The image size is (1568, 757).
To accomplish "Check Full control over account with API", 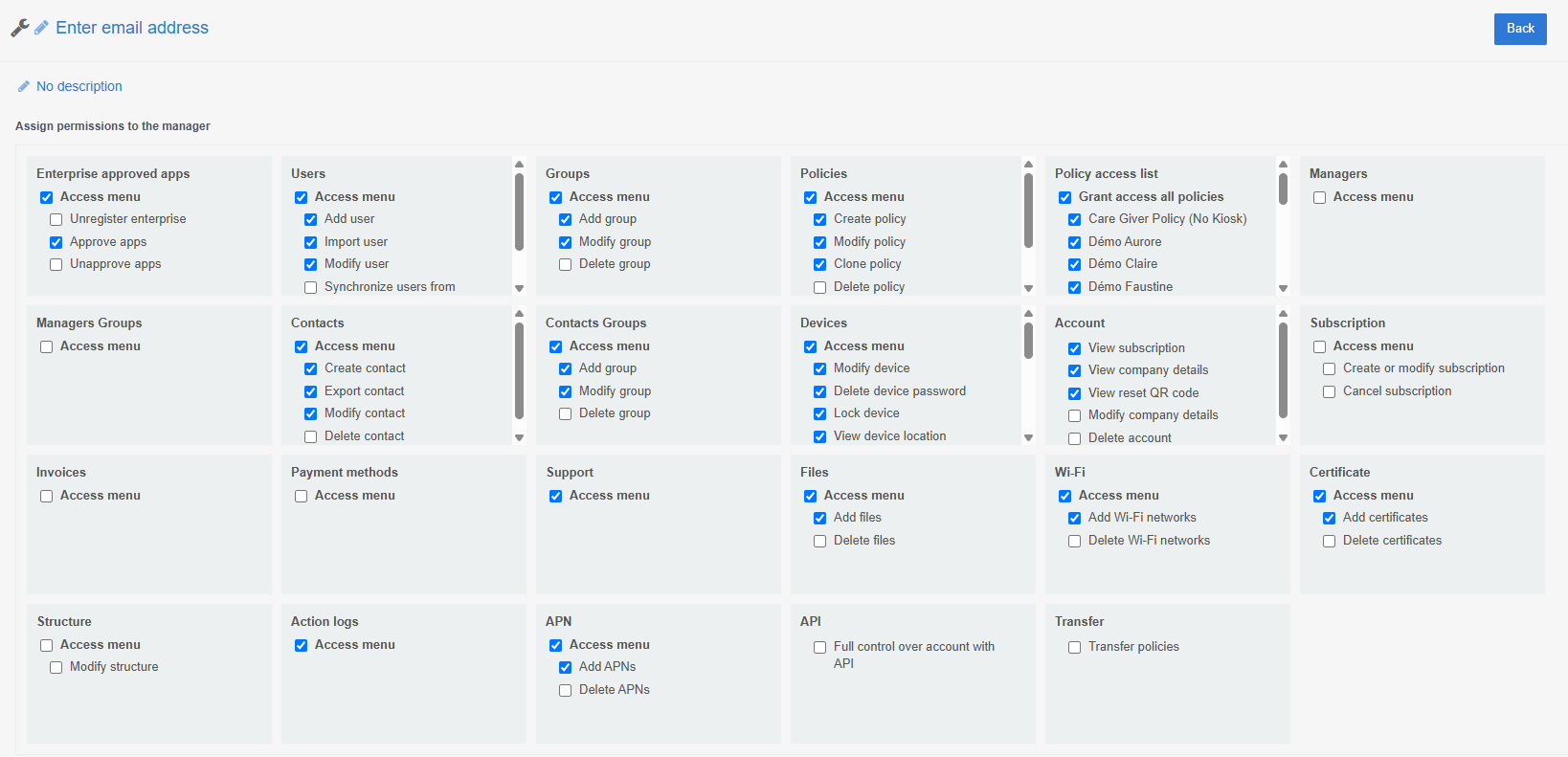I will pyautogui.click(x=819, y=647).
